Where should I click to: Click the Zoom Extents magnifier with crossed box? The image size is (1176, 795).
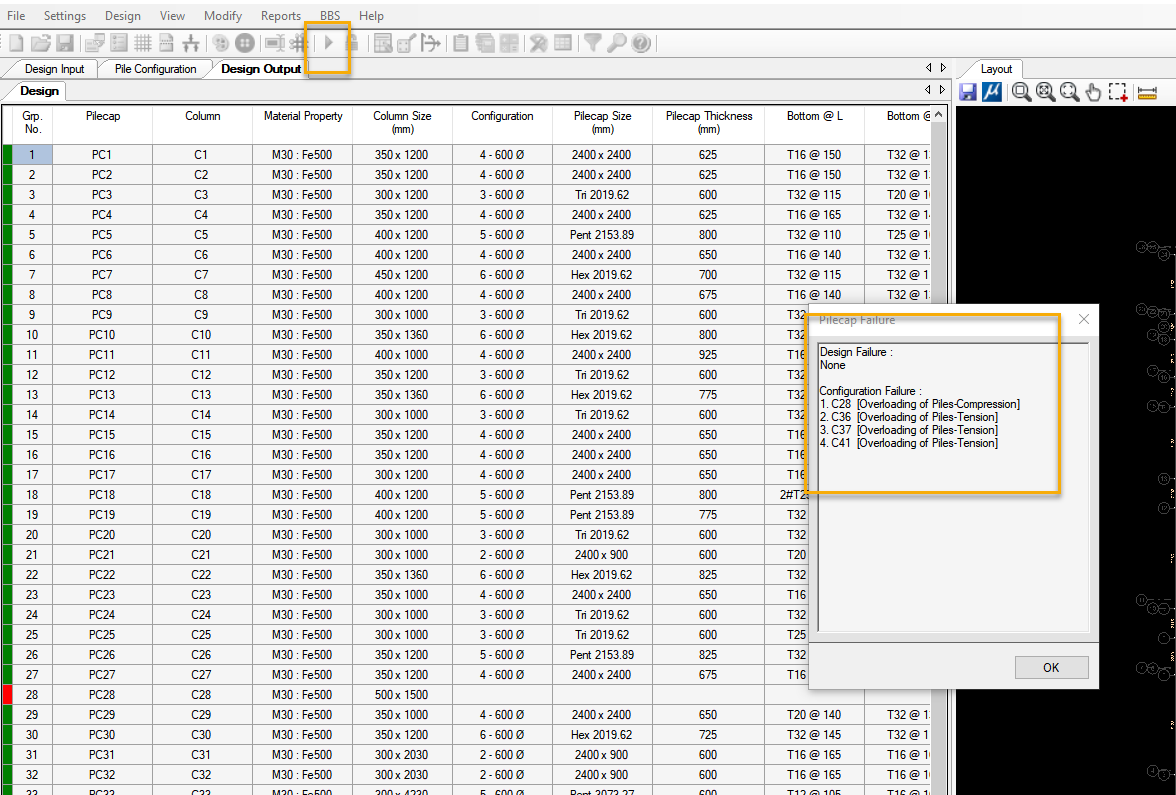1045,92
